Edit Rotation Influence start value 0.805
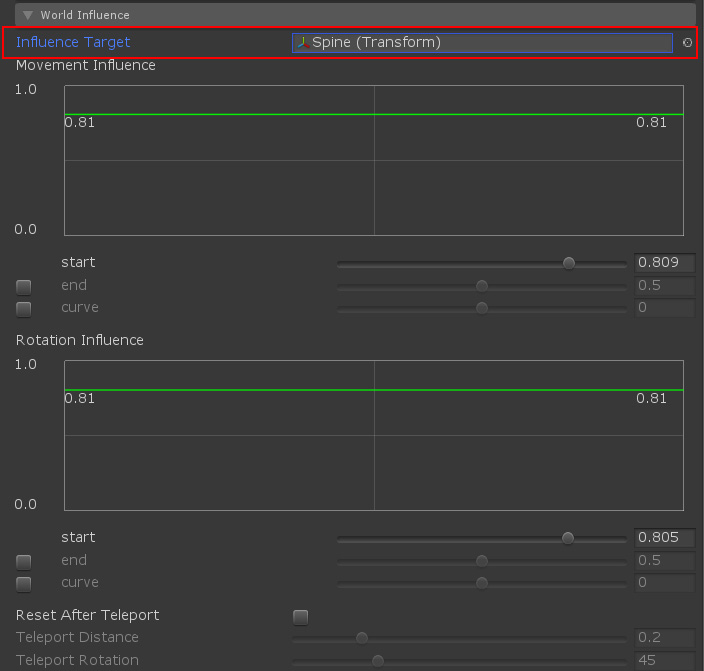The image size is (704, 671). point(664,537)
